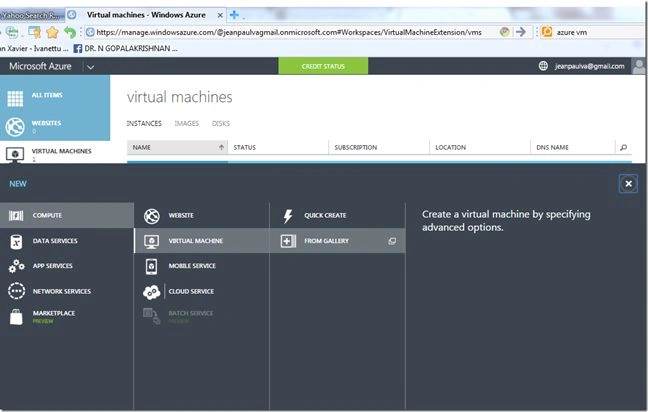The height and width of the screenshot is (412, 648).
Task: Open the Compute category
Action: click(x=67, y=215)
